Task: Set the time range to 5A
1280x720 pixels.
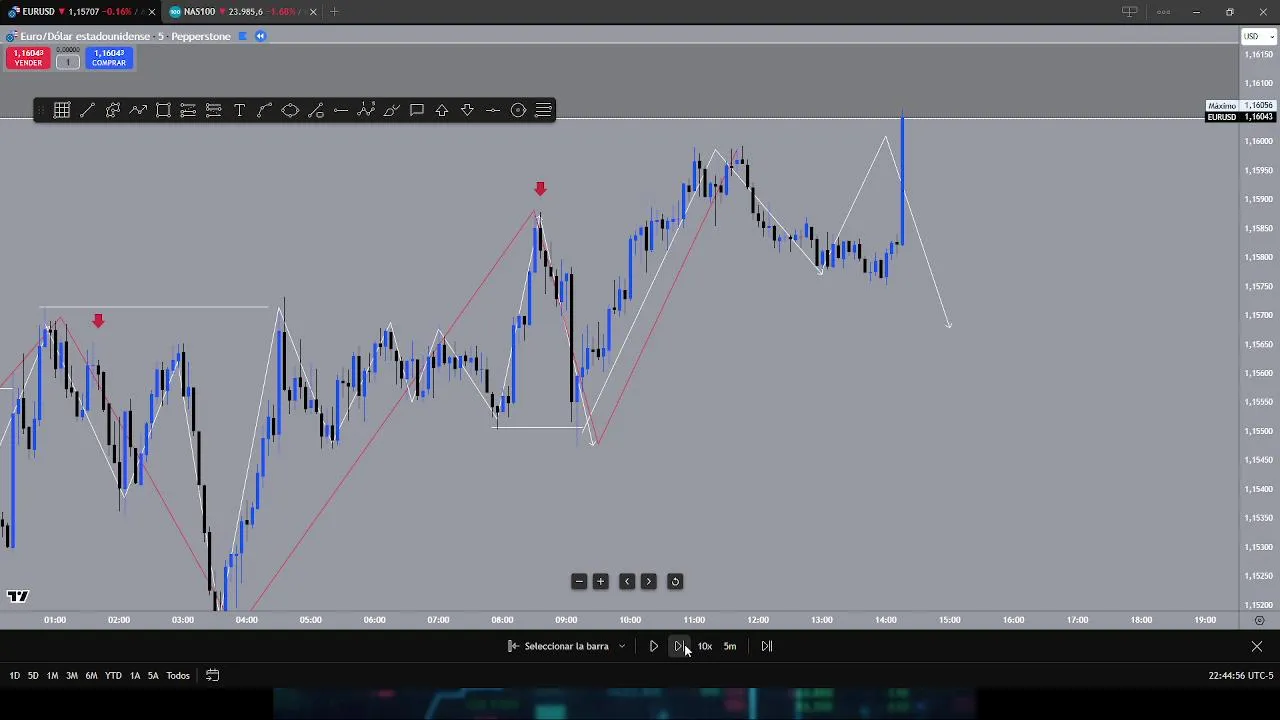Action: point(153,676)
